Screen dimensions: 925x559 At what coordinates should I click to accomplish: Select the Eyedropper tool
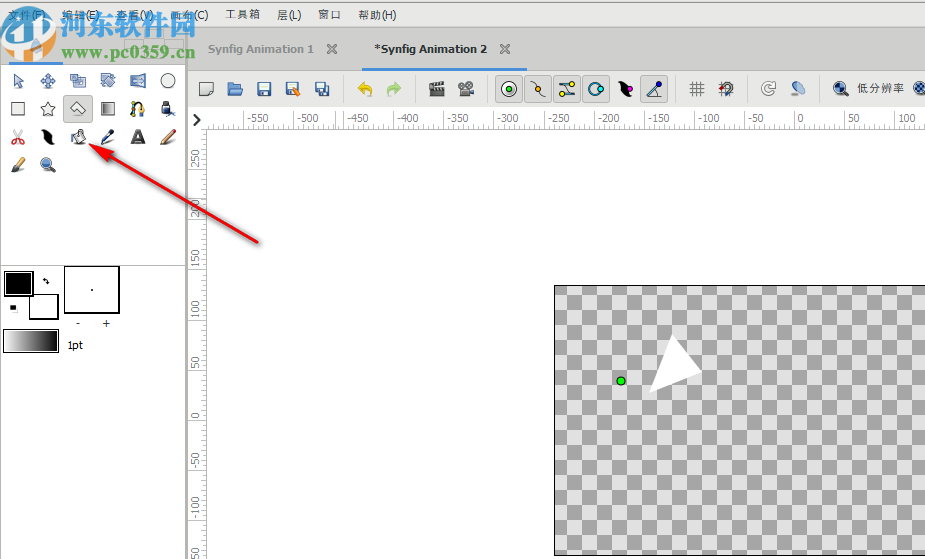pyautogui.click(x=107, y=137)
